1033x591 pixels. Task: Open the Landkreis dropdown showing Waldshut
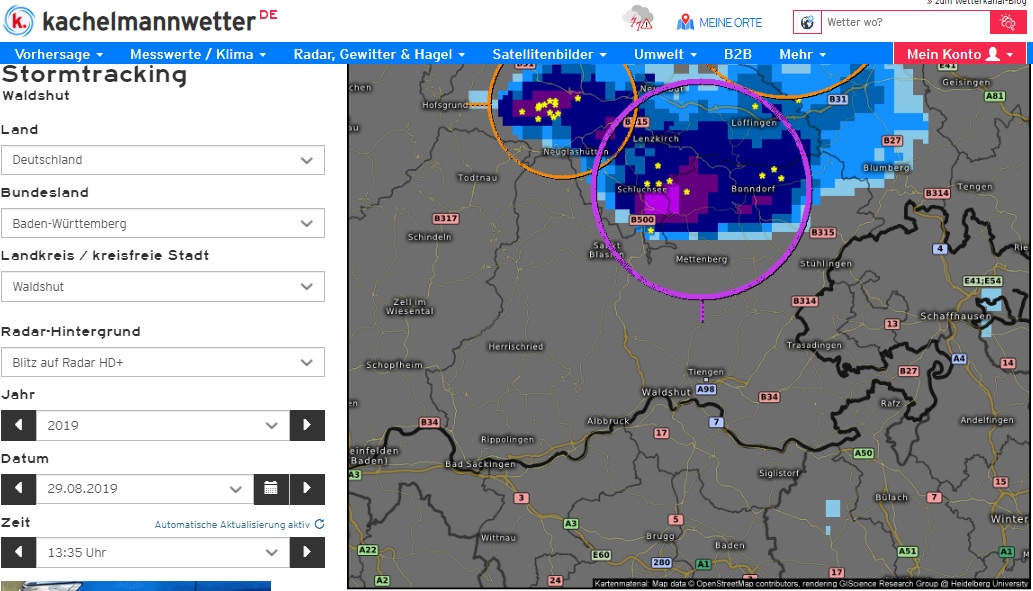pos(163,287)
